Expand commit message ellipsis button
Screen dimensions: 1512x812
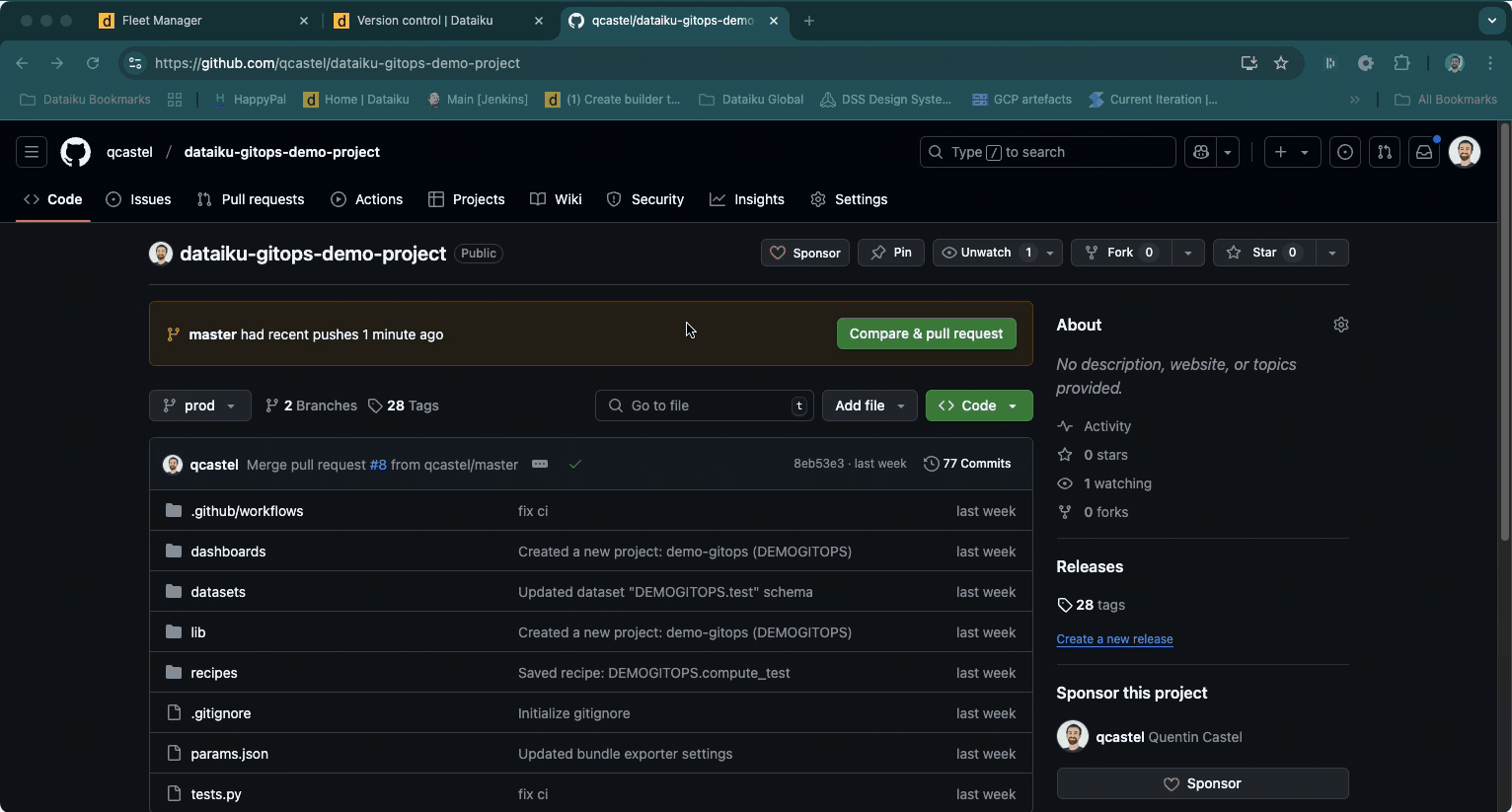[x=540, y=464]
